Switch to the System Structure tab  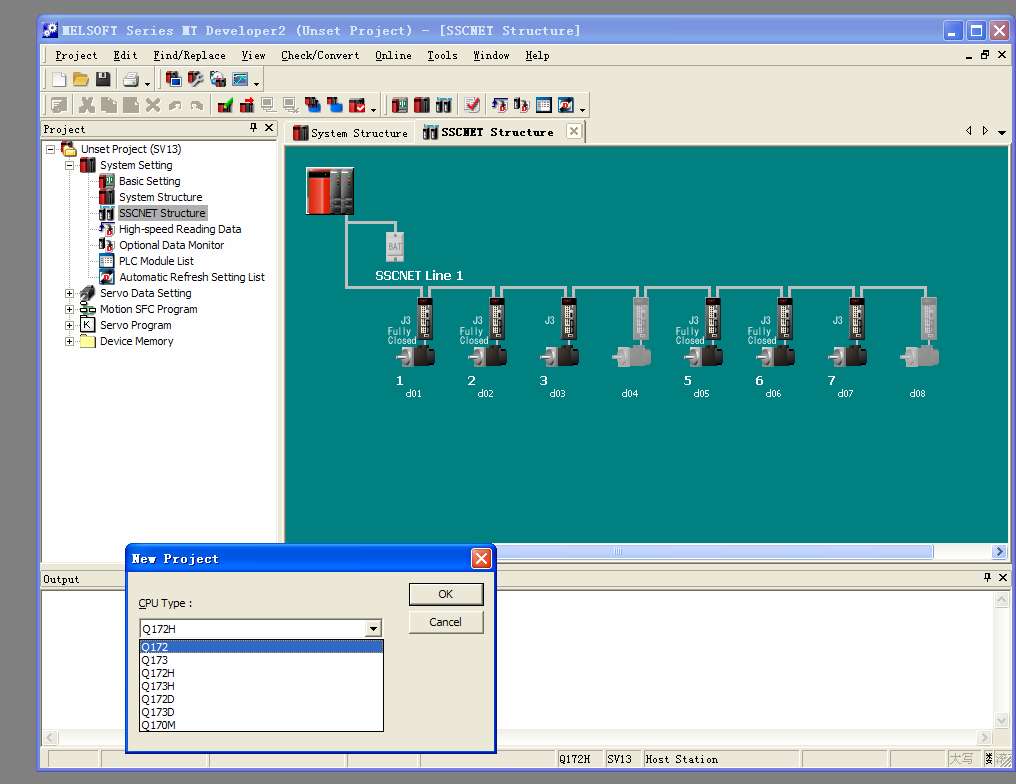click(x=350, y=132)
